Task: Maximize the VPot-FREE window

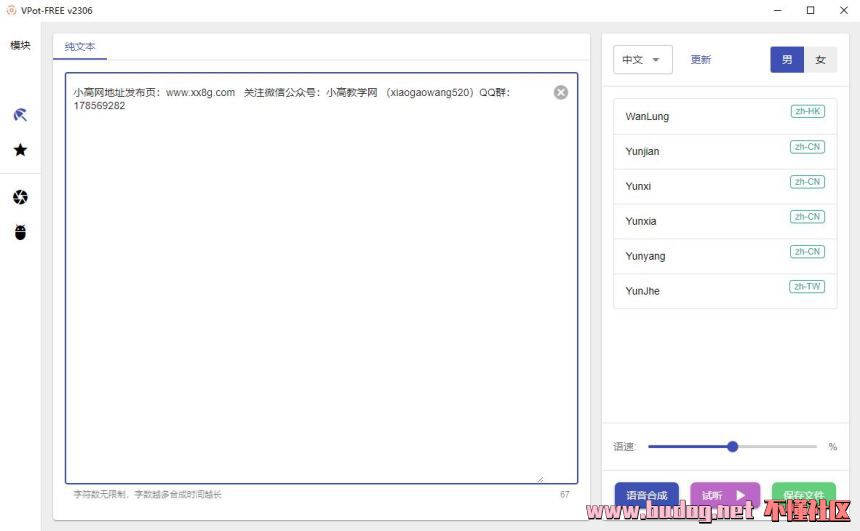Action: coord(810,10)
